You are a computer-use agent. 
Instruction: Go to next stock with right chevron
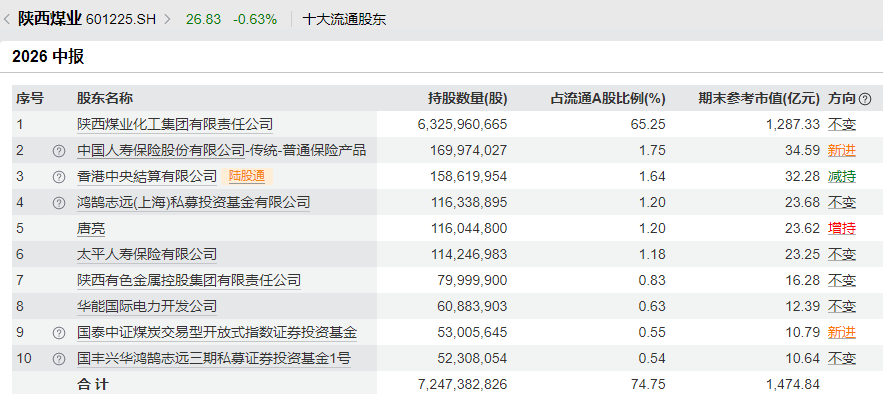[167, 20]
